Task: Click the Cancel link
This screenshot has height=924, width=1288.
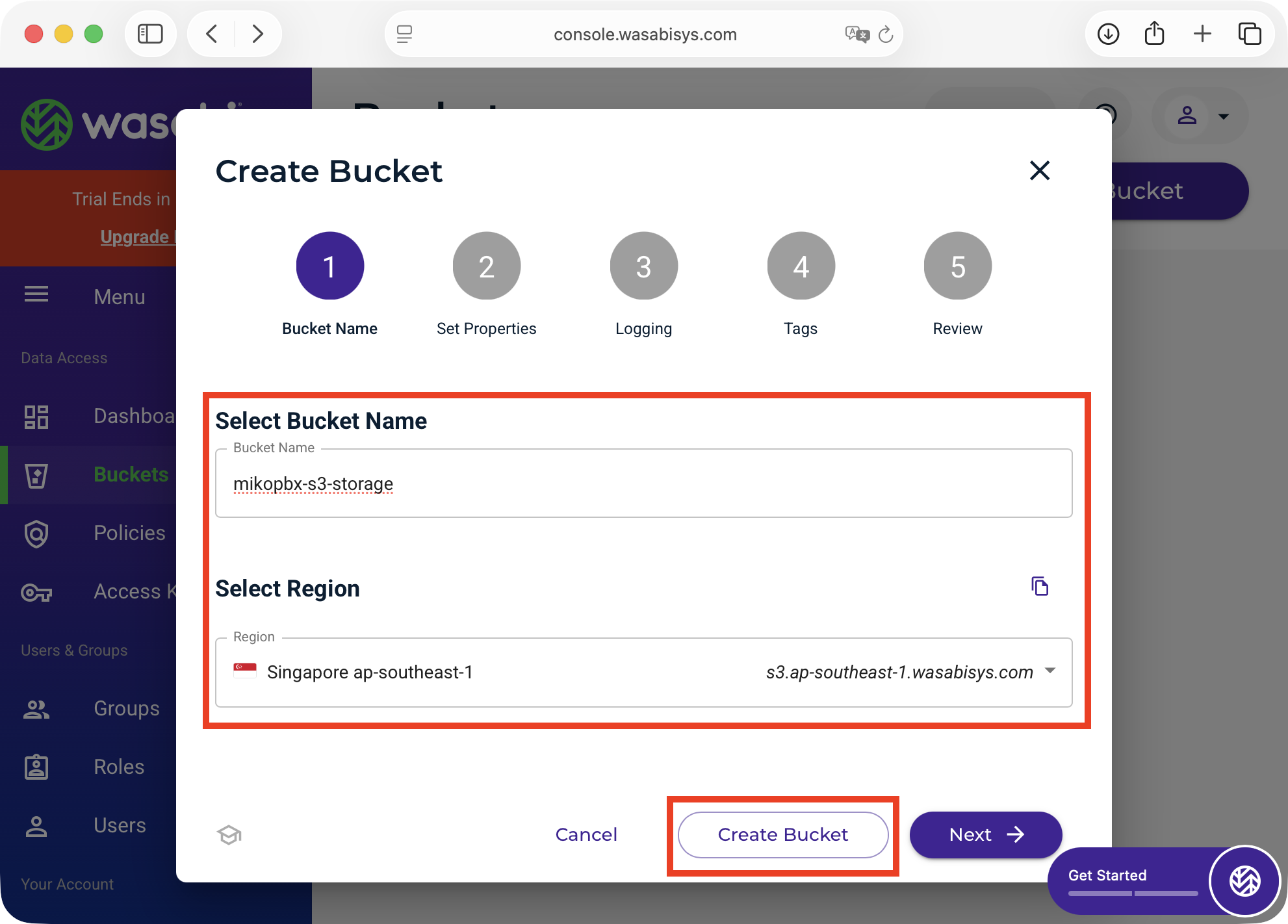Action: coord(586,835)
